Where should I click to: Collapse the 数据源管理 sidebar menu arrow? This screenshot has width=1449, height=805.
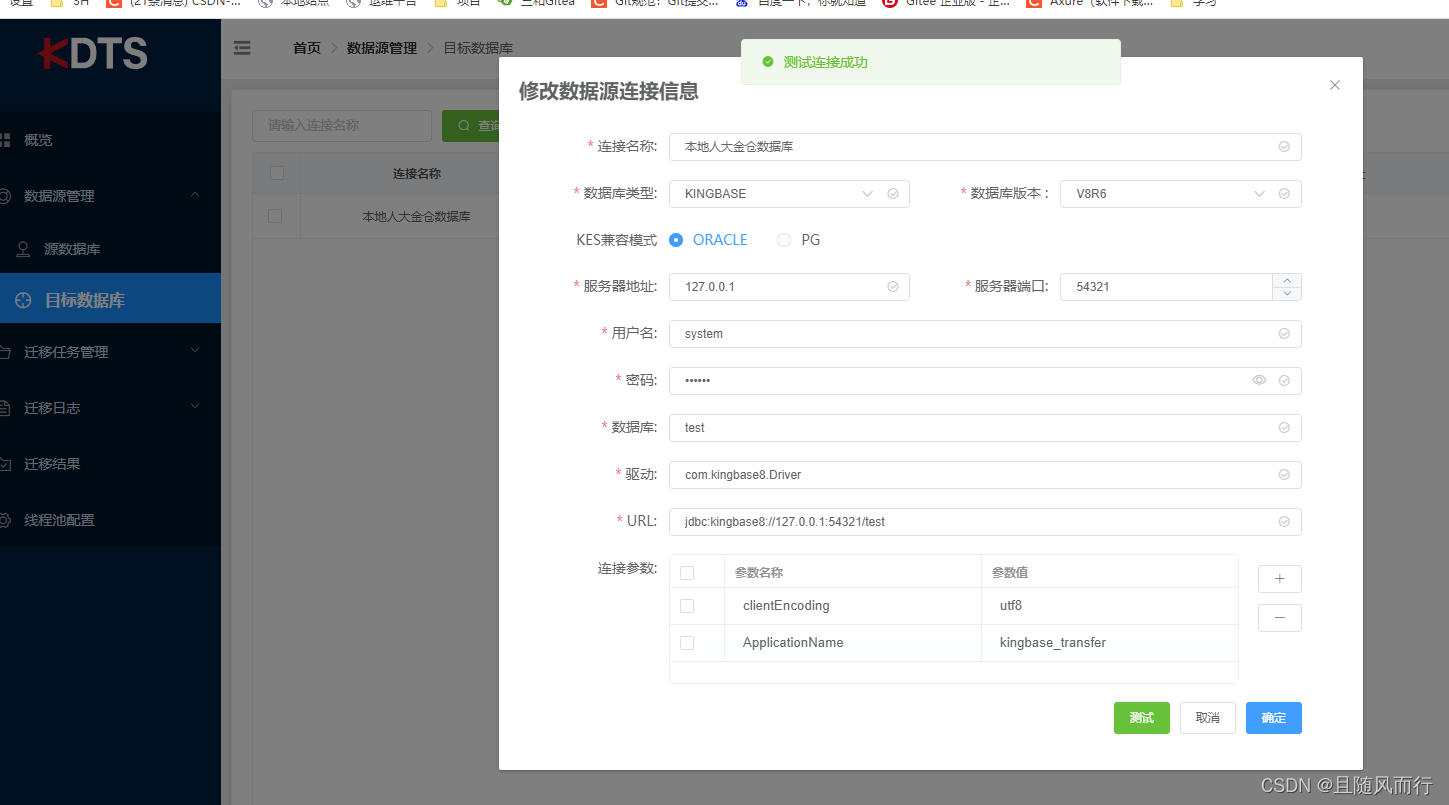(195, 195)
